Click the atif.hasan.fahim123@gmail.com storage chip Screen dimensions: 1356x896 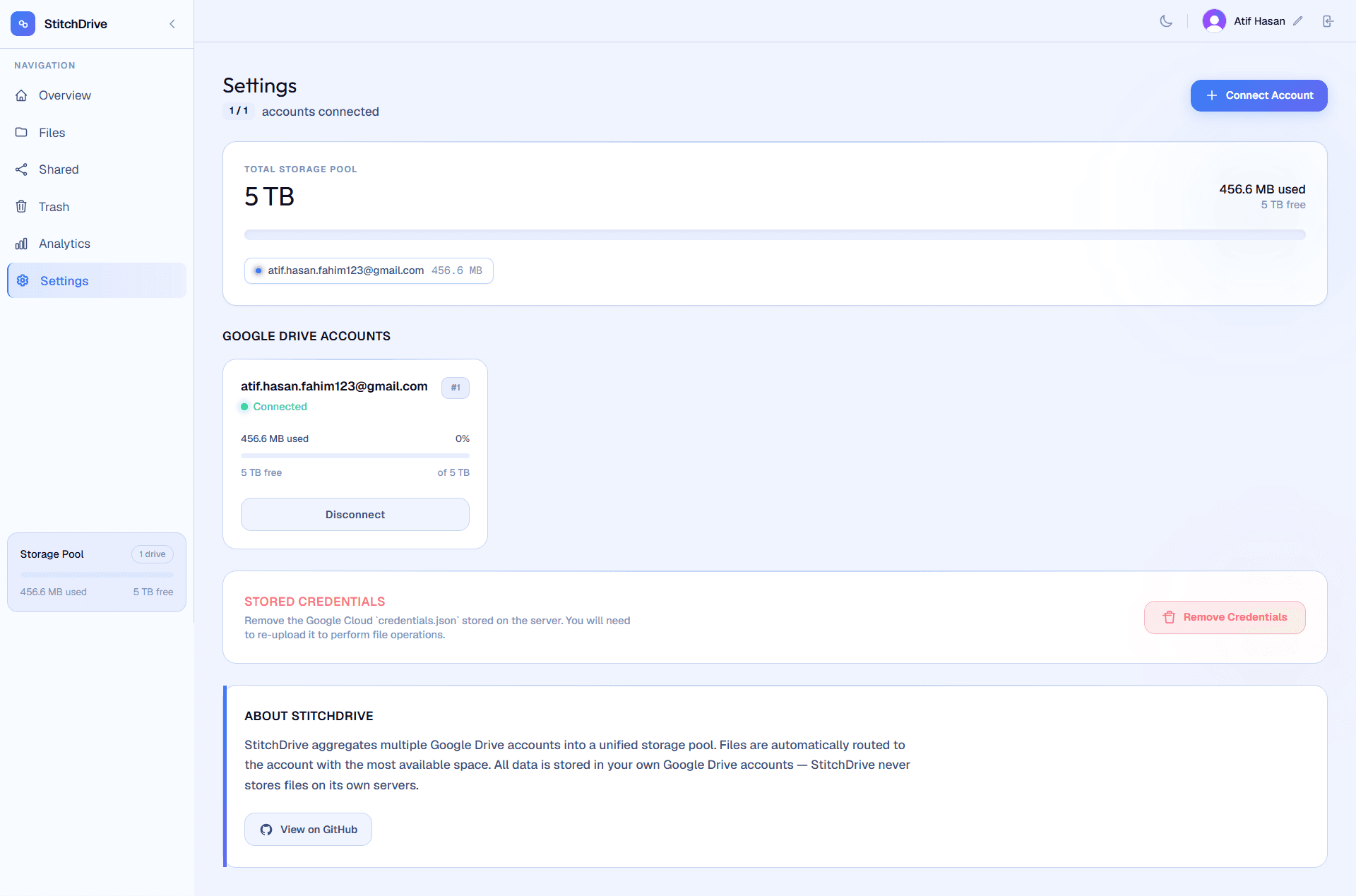pyautogui.click(x=369, y=270)
